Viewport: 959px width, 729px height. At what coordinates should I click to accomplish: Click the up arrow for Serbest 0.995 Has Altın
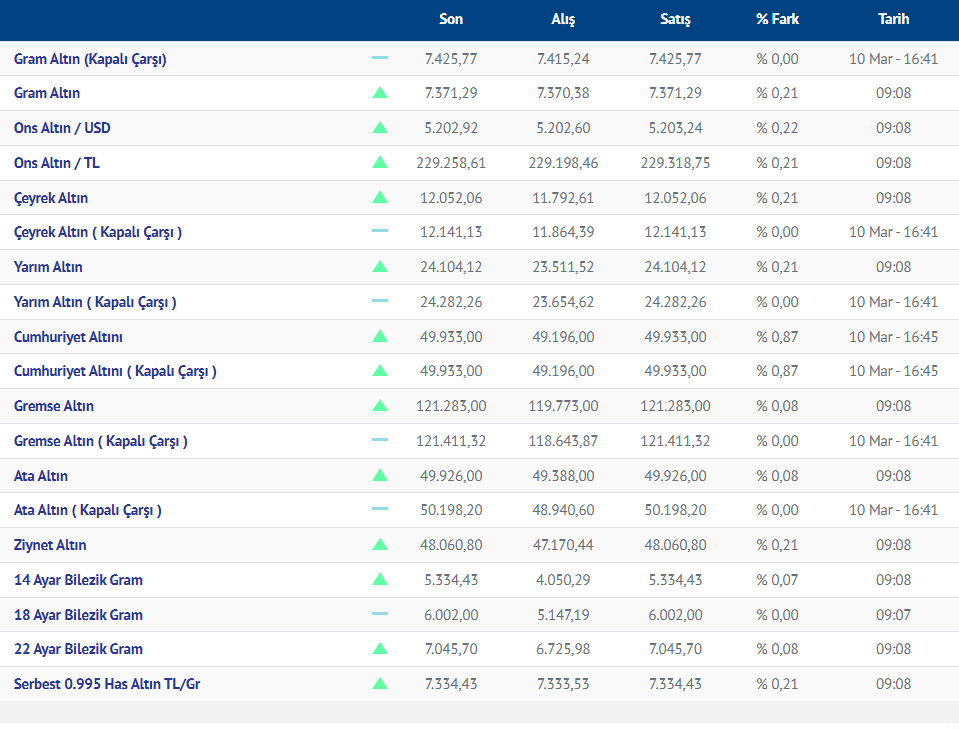point(380,684)
